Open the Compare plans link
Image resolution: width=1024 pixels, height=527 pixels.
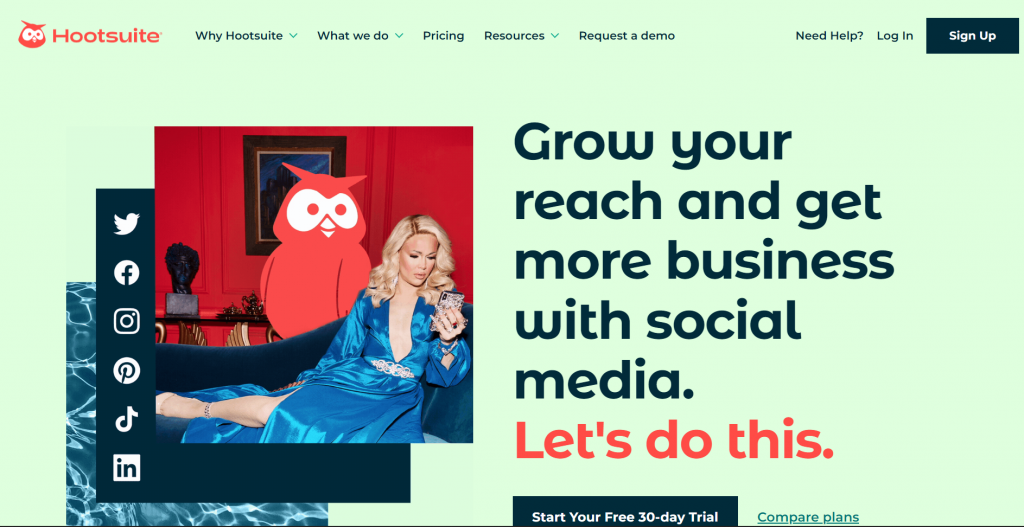click(808, 518)
